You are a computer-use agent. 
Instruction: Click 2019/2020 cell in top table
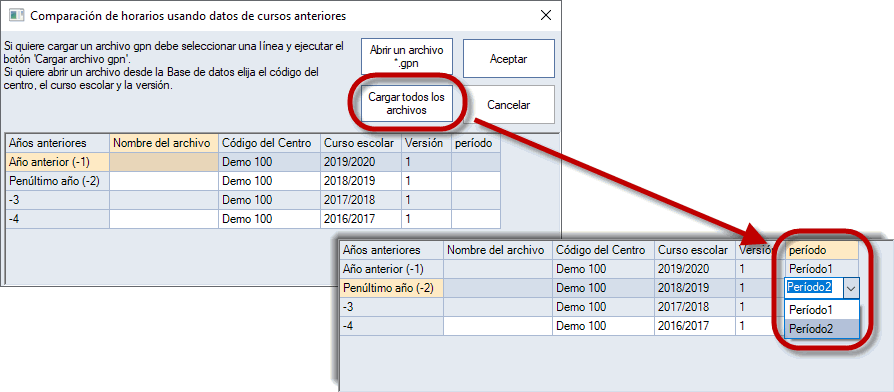coord(361,162)
